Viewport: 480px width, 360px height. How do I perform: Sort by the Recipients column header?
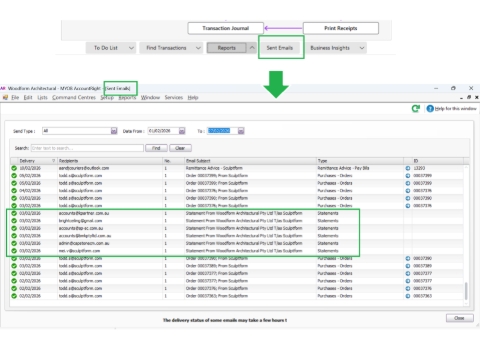click(x=110, y=161)
